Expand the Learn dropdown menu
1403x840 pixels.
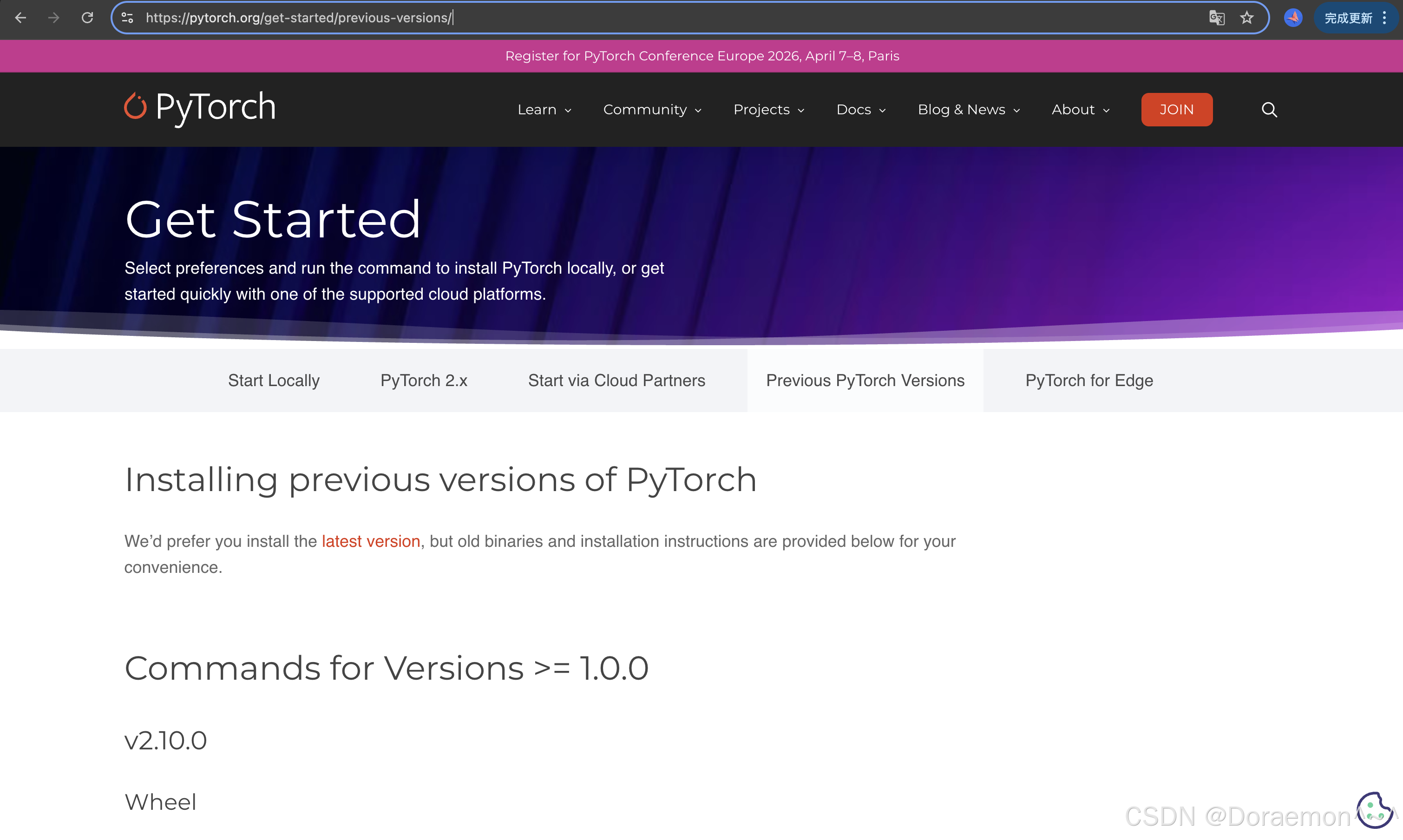(x=544, y=109)
